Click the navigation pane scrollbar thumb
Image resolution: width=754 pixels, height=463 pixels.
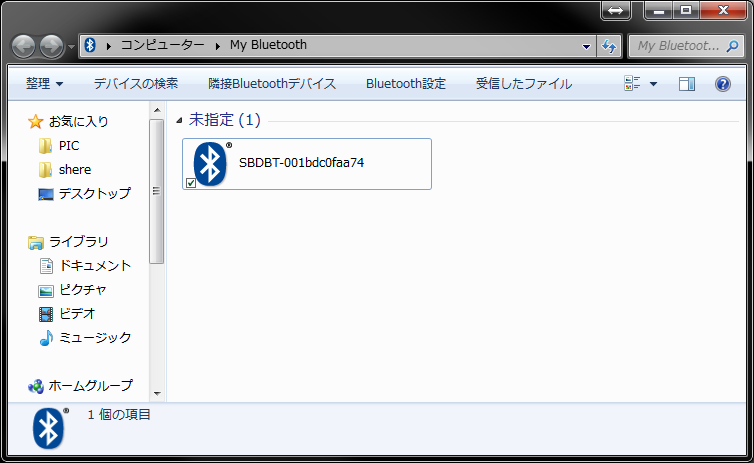tap(156, 191)
